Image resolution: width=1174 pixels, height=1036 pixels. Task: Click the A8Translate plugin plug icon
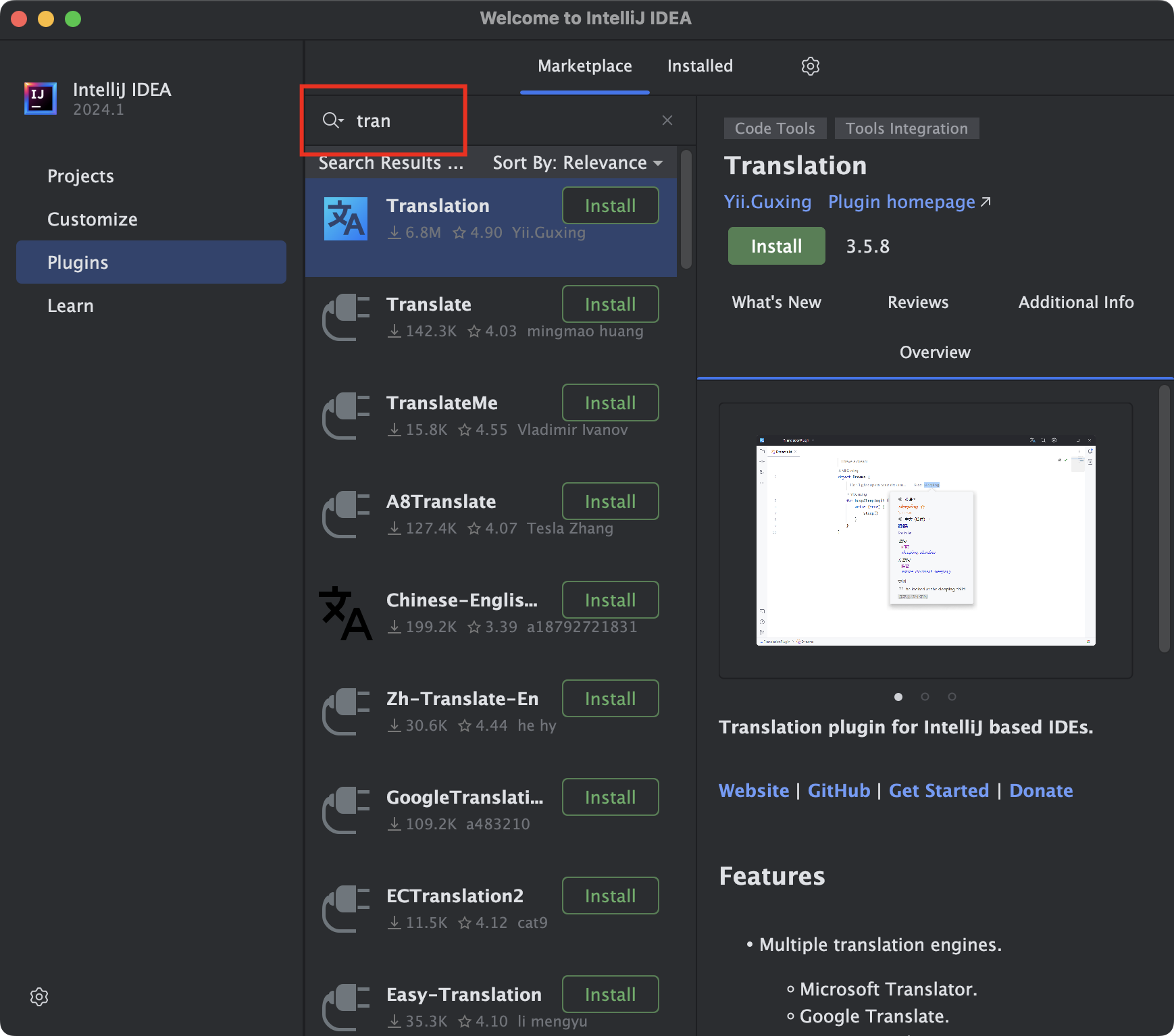[x=346, y=515]
